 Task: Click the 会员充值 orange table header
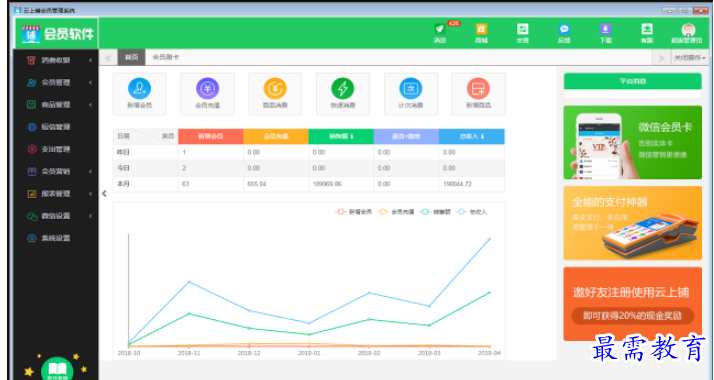(276, 137)
